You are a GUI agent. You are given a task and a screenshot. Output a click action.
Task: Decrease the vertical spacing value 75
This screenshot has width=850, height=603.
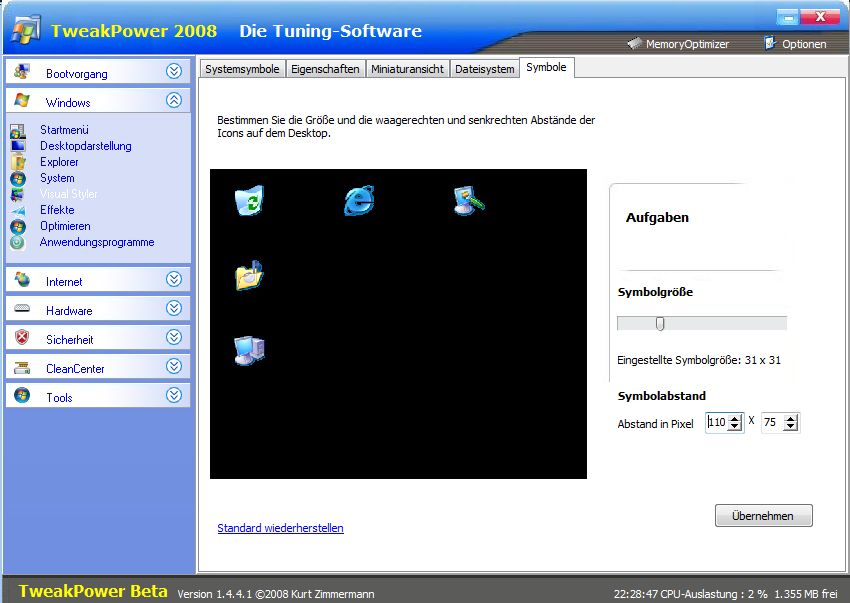[x=791, y=427]
